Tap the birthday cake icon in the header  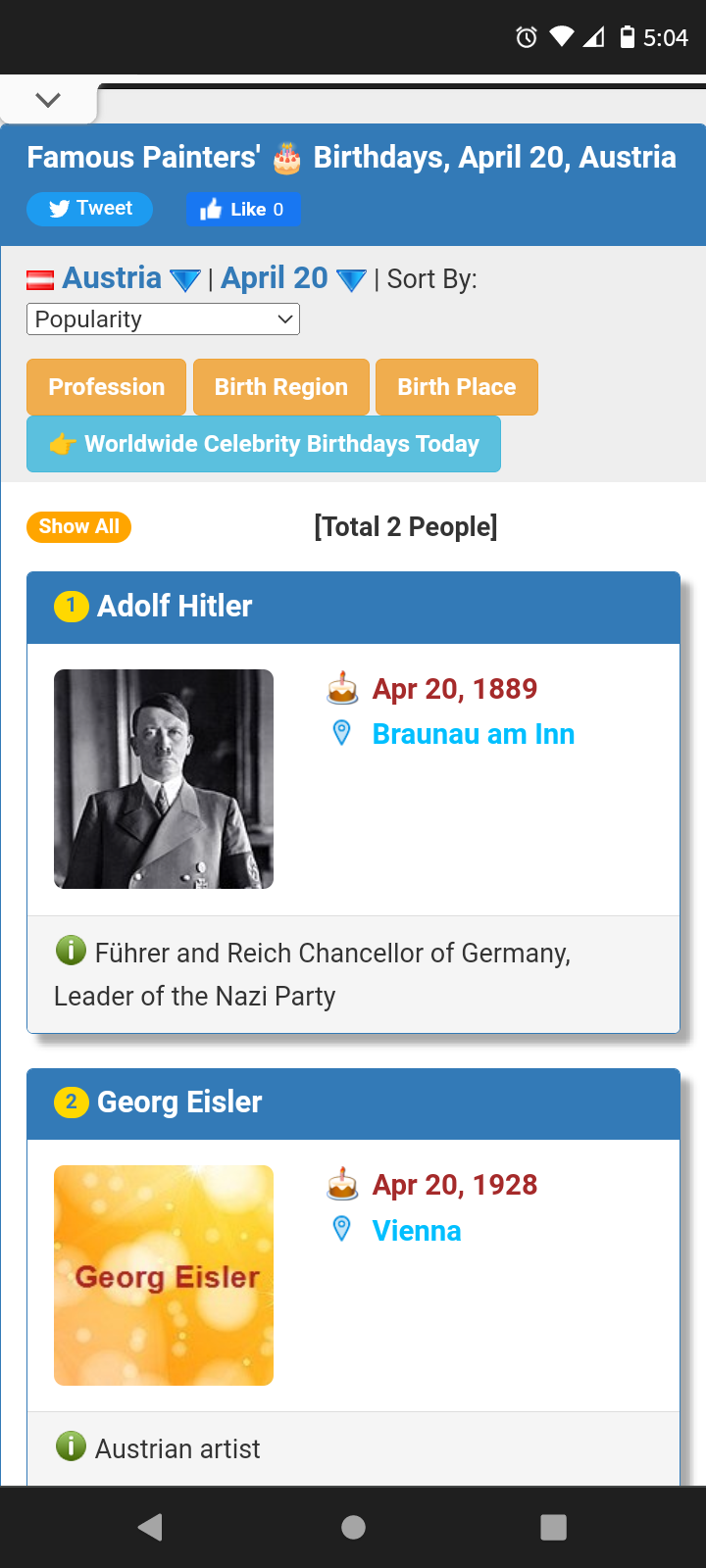[286, 158]
